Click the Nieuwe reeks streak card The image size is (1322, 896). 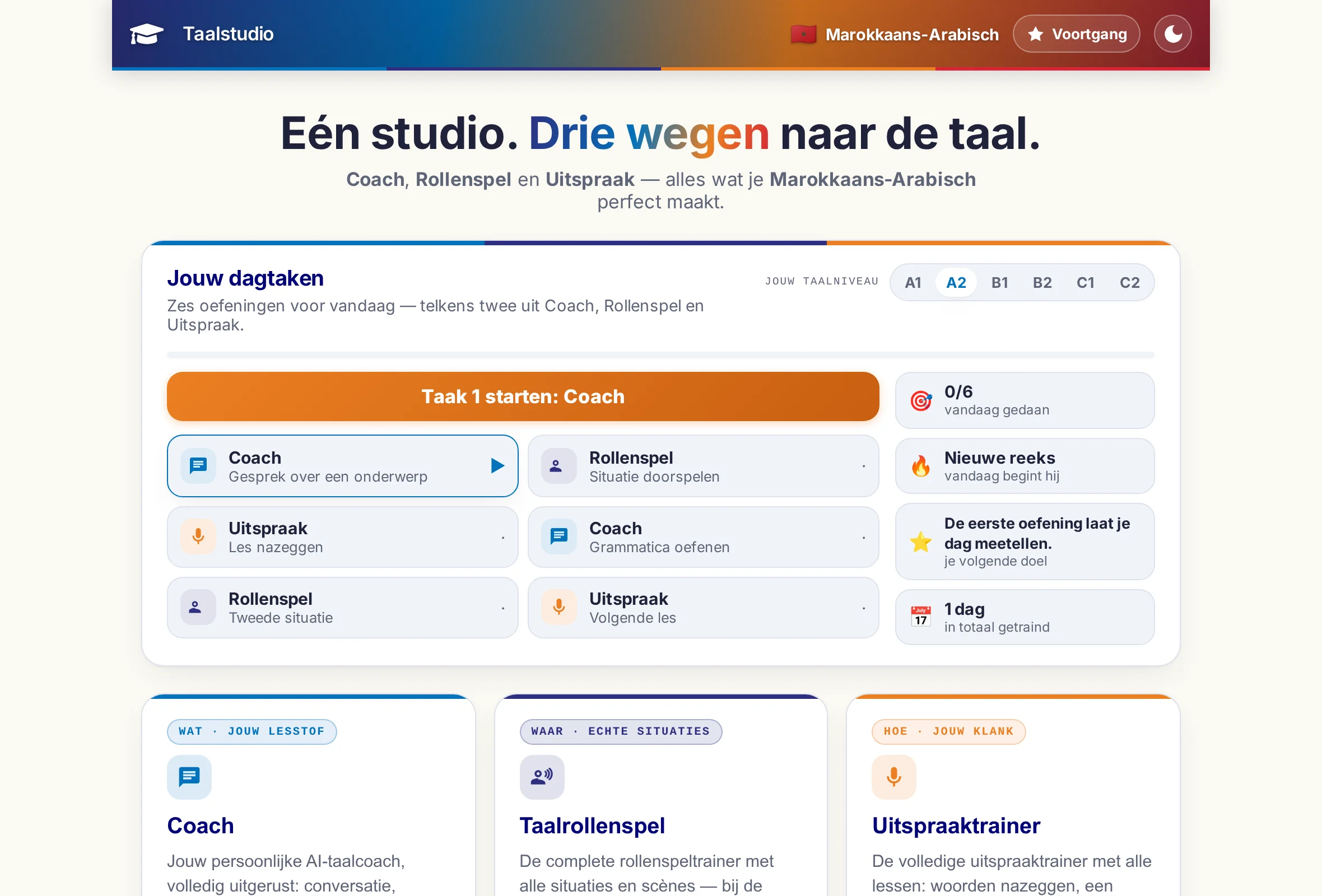click(x=1025, y=466)
